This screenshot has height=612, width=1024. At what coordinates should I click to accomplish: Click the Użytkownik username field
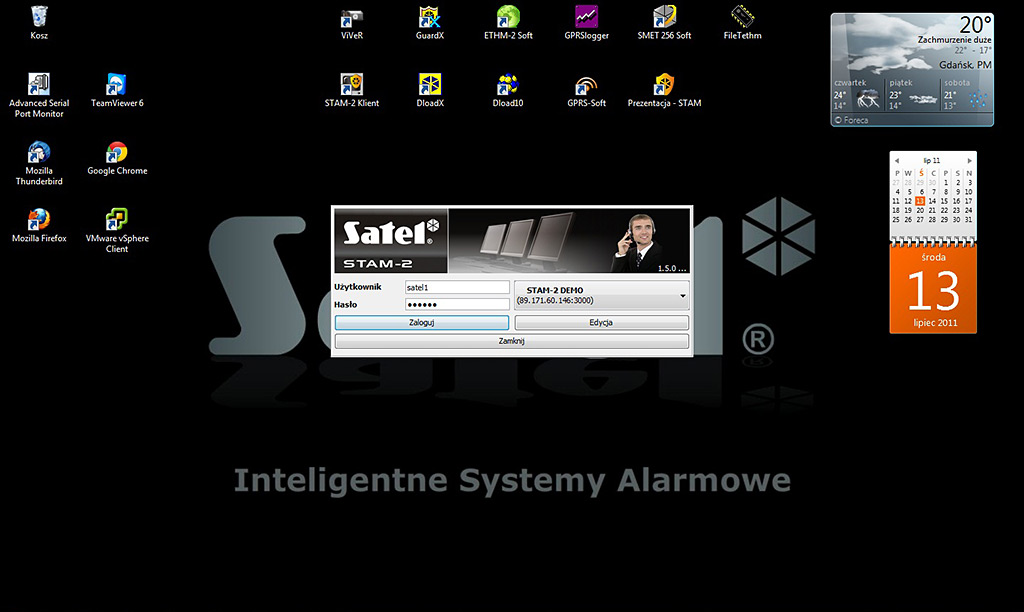point(456,288)
